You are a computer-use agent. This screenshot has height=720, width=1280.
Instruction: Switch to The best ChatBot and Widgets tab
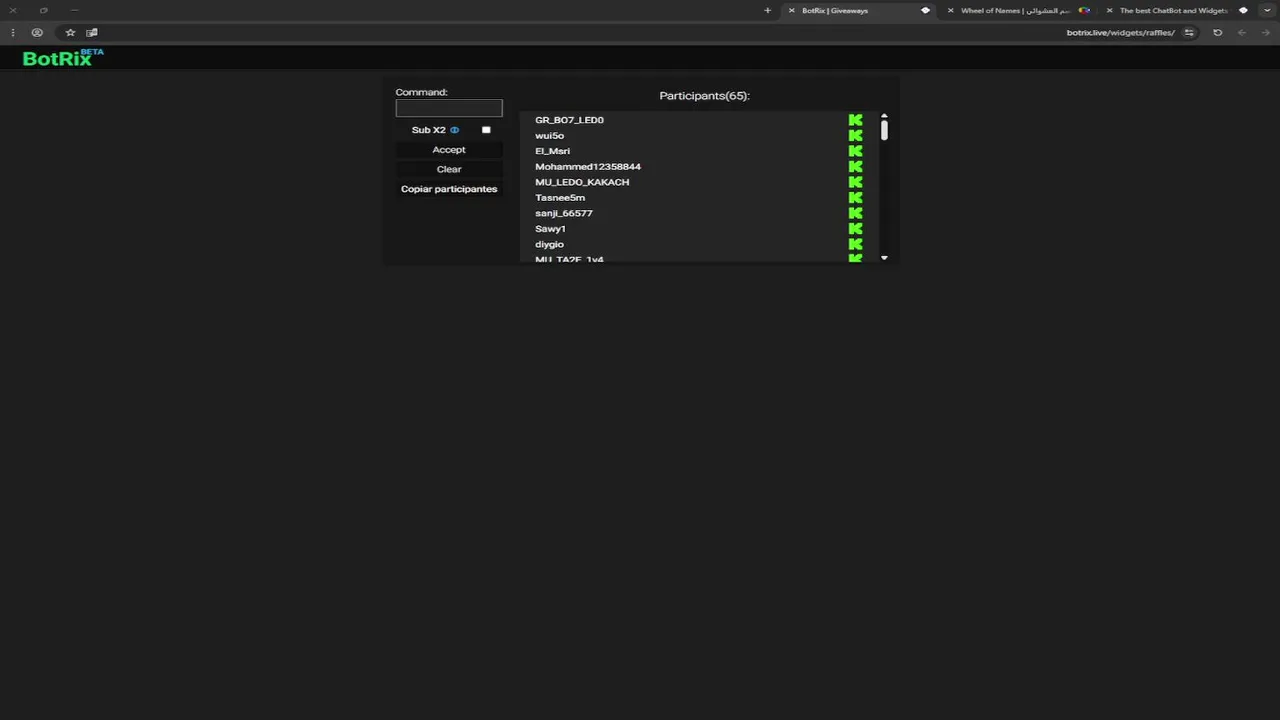[x=1172, y=11]
